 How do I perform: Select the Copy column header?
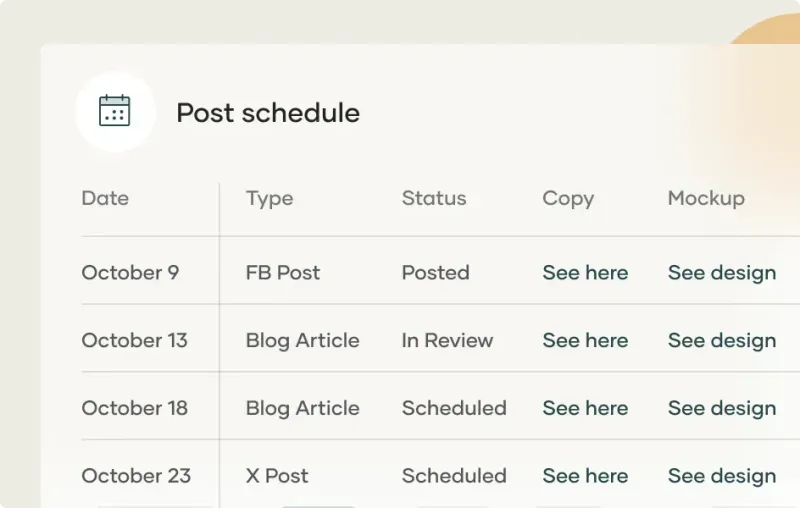pyautogui.click(x=568, y=199)
